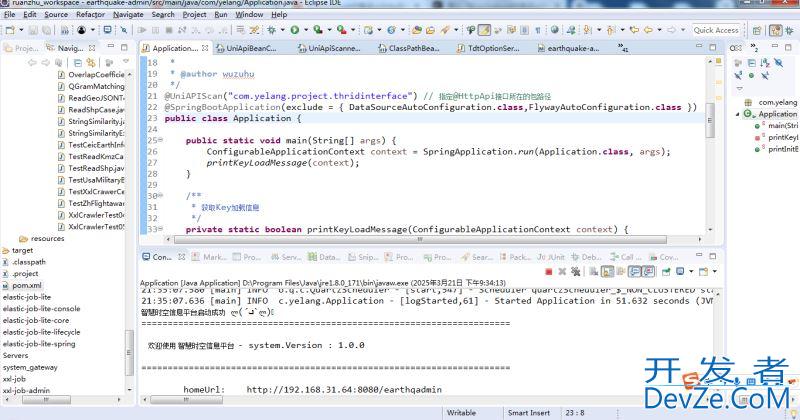The width and height of the screenshot is (800, 420).
Task: Click the Open Perspective icon
Action: point(757,30)
